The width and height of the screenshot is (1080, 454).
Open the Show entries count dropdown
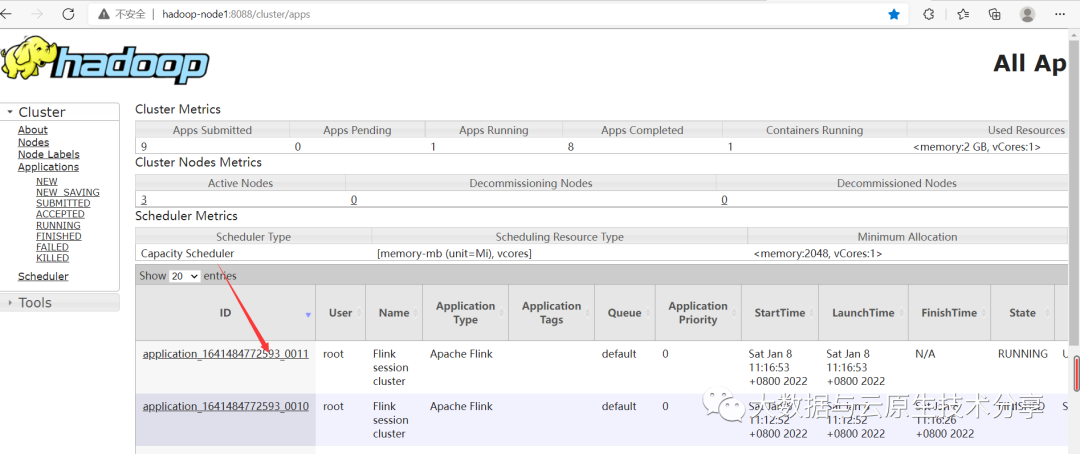[185, 276]
